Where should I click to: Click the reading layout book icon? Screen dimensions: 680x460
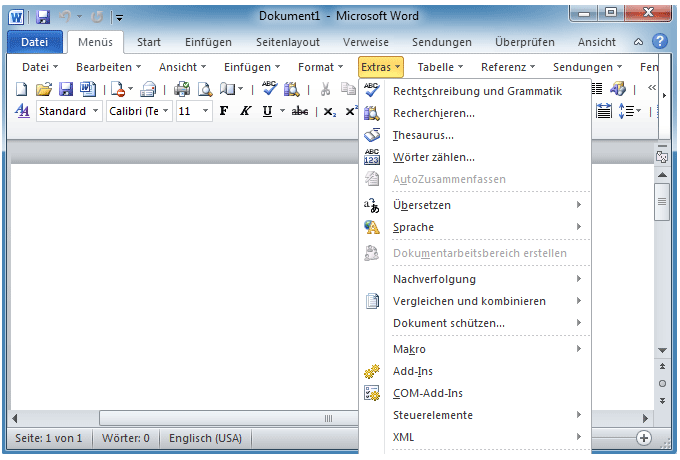(x=228, y=89)
